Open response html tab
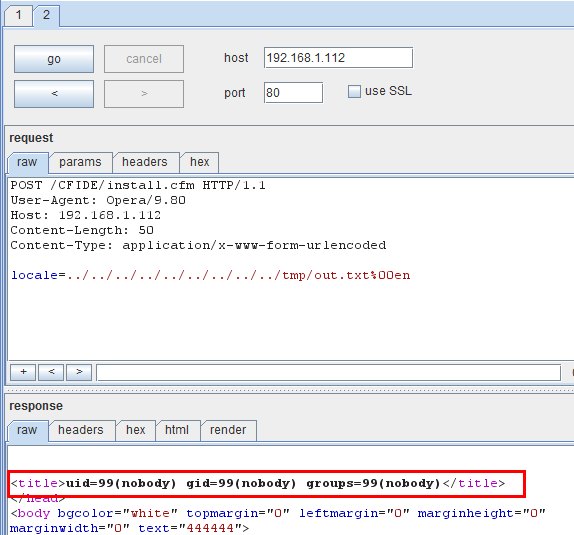This screenshot has height=535, width=574. click(177, 430)
